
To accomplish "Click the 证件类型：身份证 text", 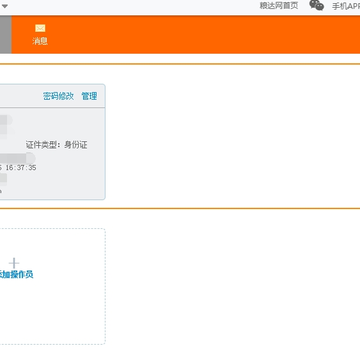I will [x=57, y=145].
